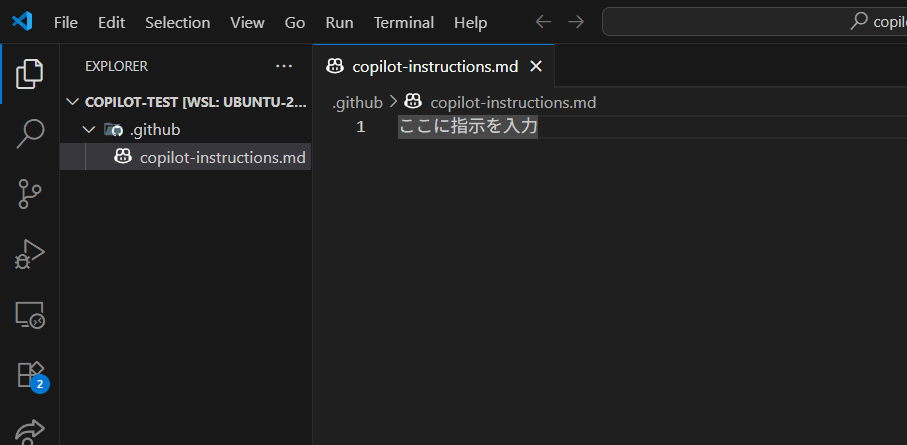Click the Copilot icon in the breadcrumb
This screenshot has width=907, height=445.
[x=413, y=102]
